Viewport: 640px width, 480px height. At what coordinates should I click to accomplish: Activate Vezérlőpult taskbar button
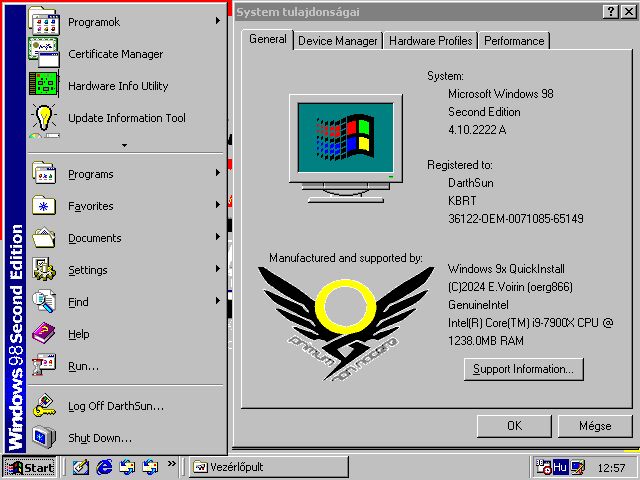(269, 467)
